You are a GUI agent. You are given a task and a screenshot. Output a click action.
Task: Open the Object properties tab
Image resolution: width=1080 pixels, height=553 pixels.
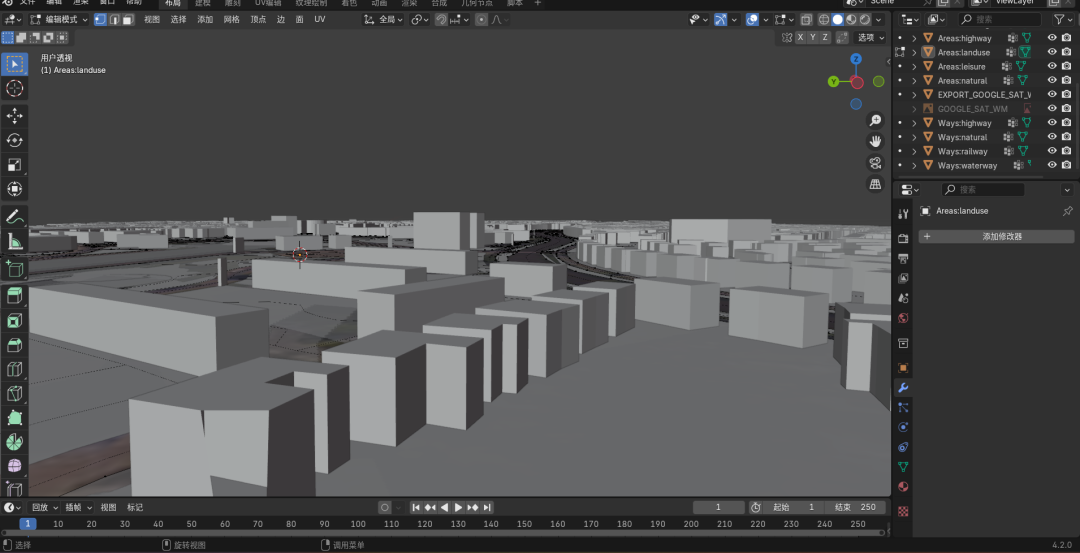coord(904,368)
